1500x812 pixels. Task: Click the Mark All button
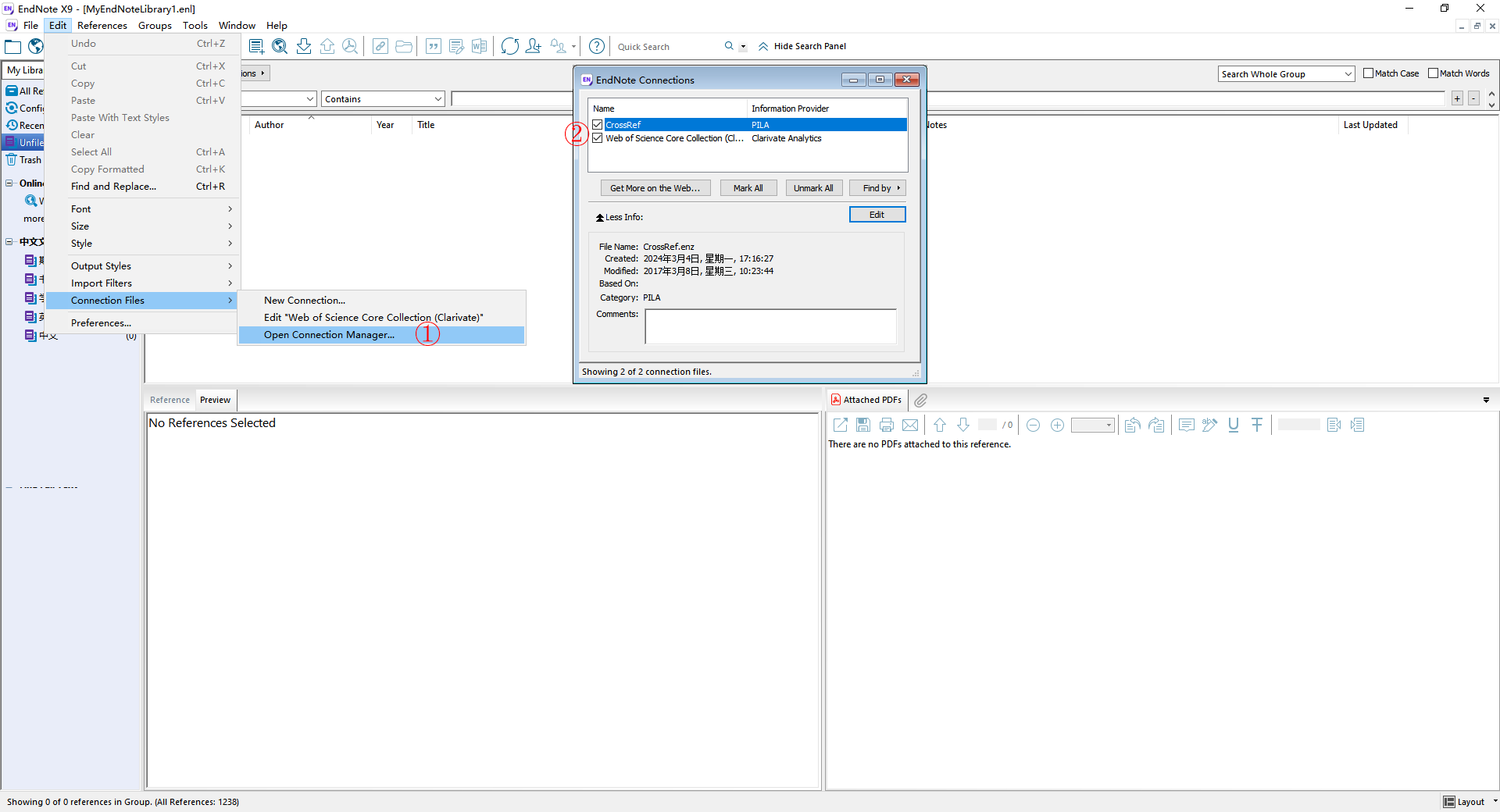(748, 188)
